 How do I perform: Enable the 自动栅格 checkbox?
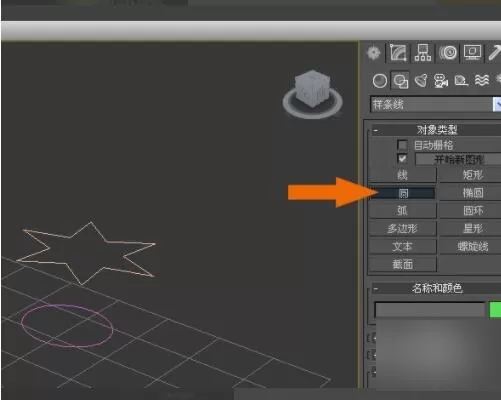[402, 145]
